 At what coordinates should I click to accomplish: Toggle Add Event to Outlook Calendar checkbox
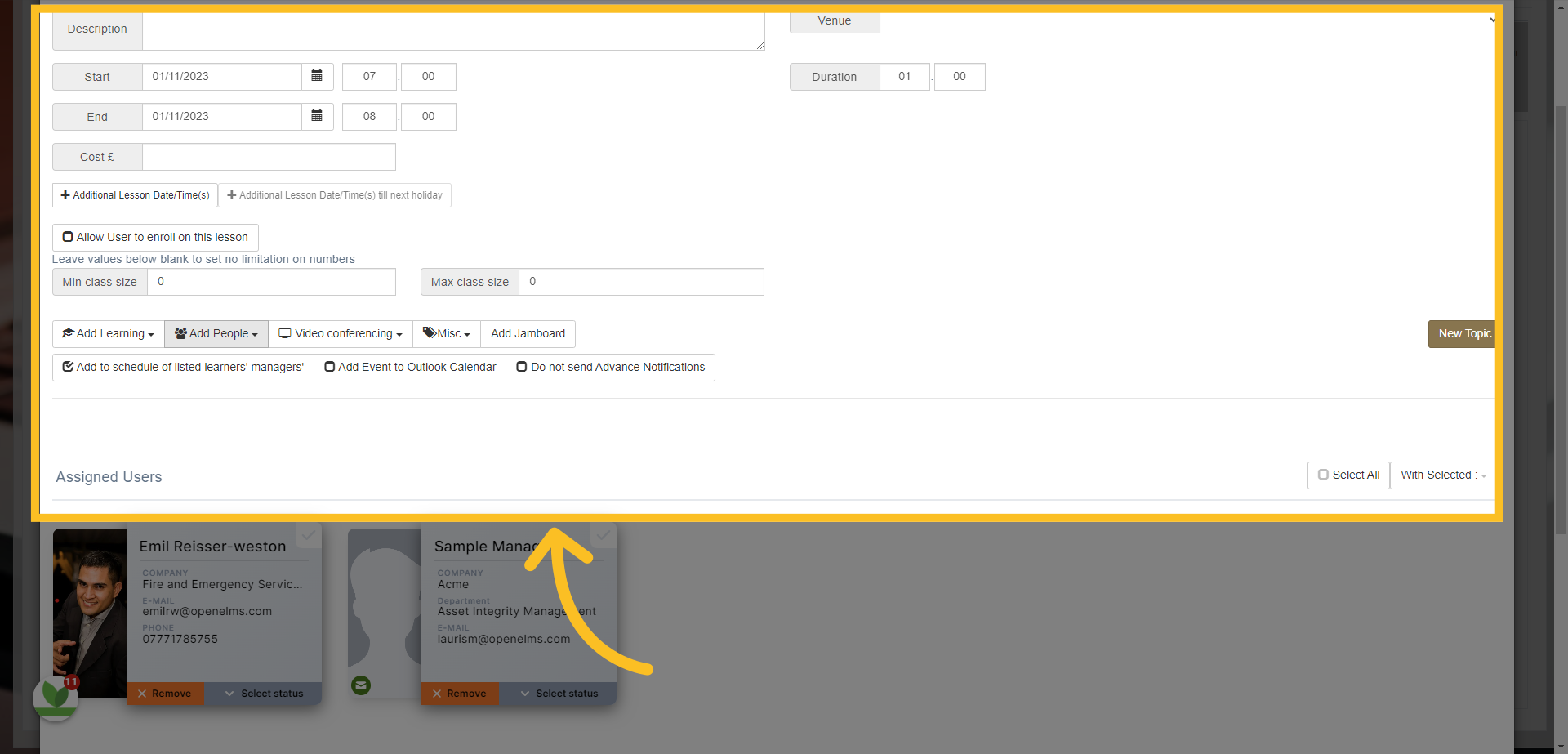pyautogui.click(x=410, y=367)
